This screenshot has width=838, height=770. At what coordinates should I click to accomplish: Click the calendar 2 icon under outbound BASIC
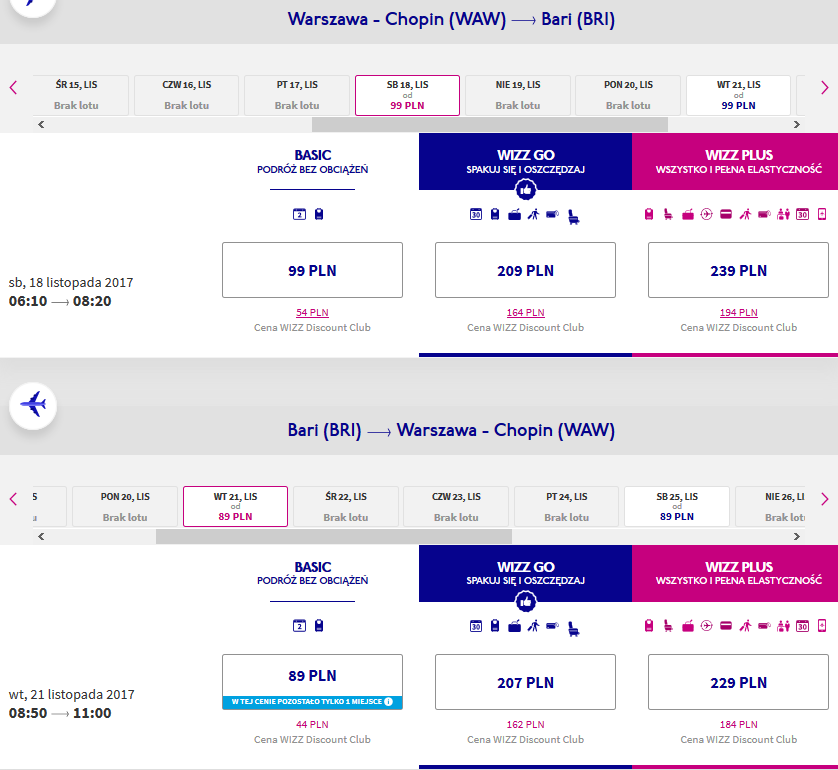tap(299, 214)
